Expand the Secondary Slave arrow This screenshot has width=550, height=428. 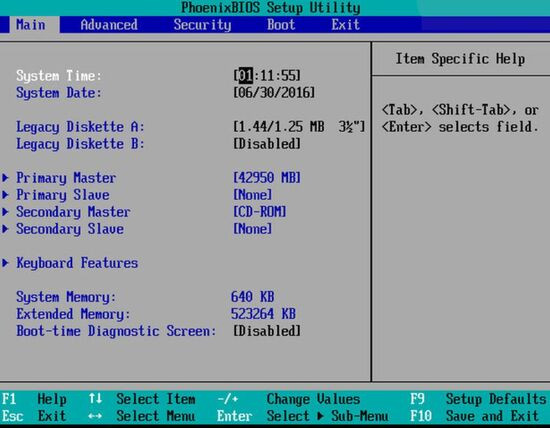click(5, 229)
